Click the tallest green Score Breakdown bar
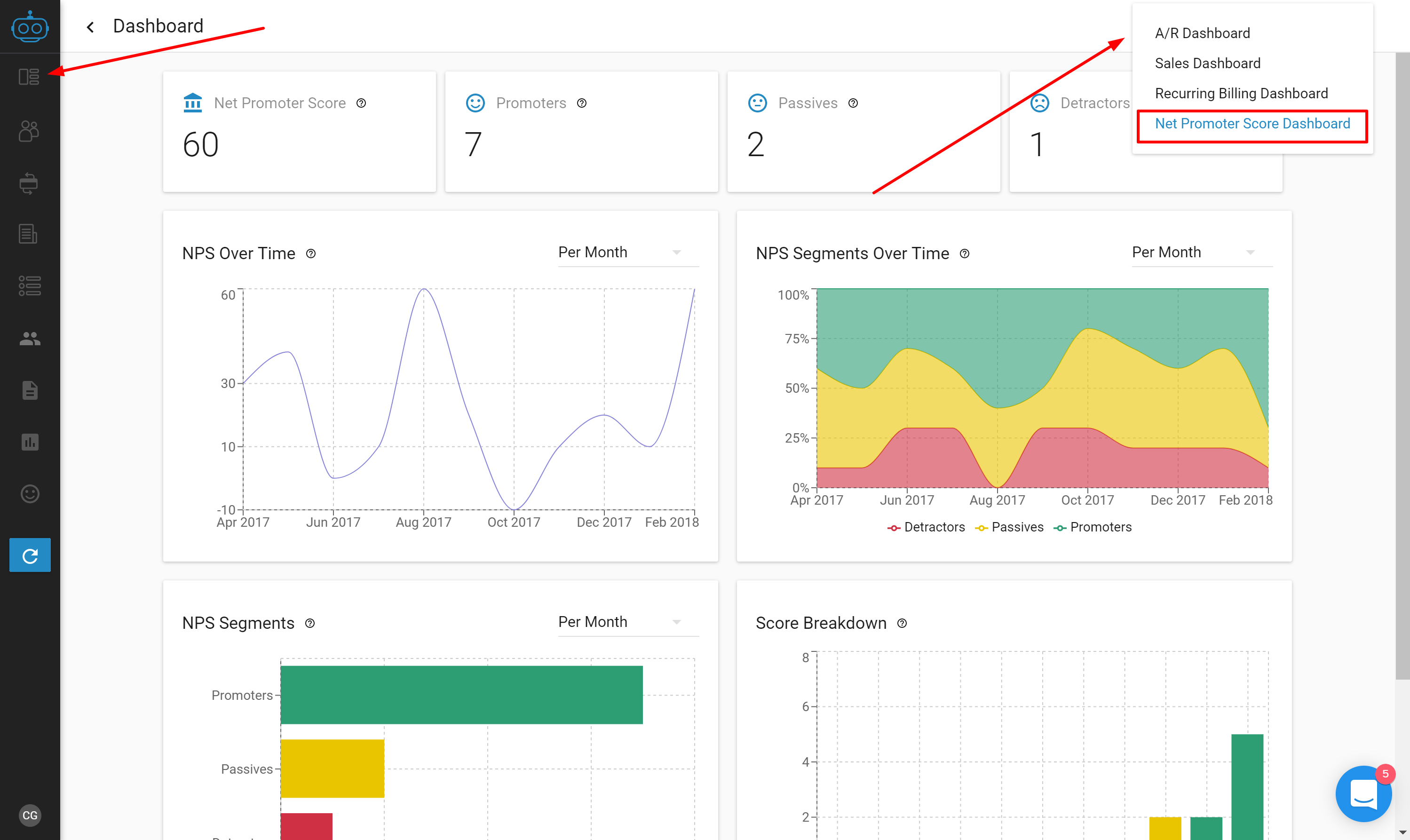 1247,787
